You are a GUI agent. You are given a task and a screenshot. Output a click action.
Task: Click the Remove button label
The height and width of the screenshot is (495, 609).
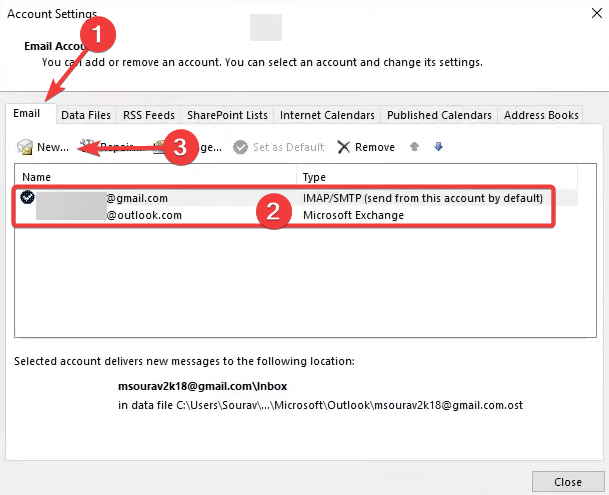[375, 147]
